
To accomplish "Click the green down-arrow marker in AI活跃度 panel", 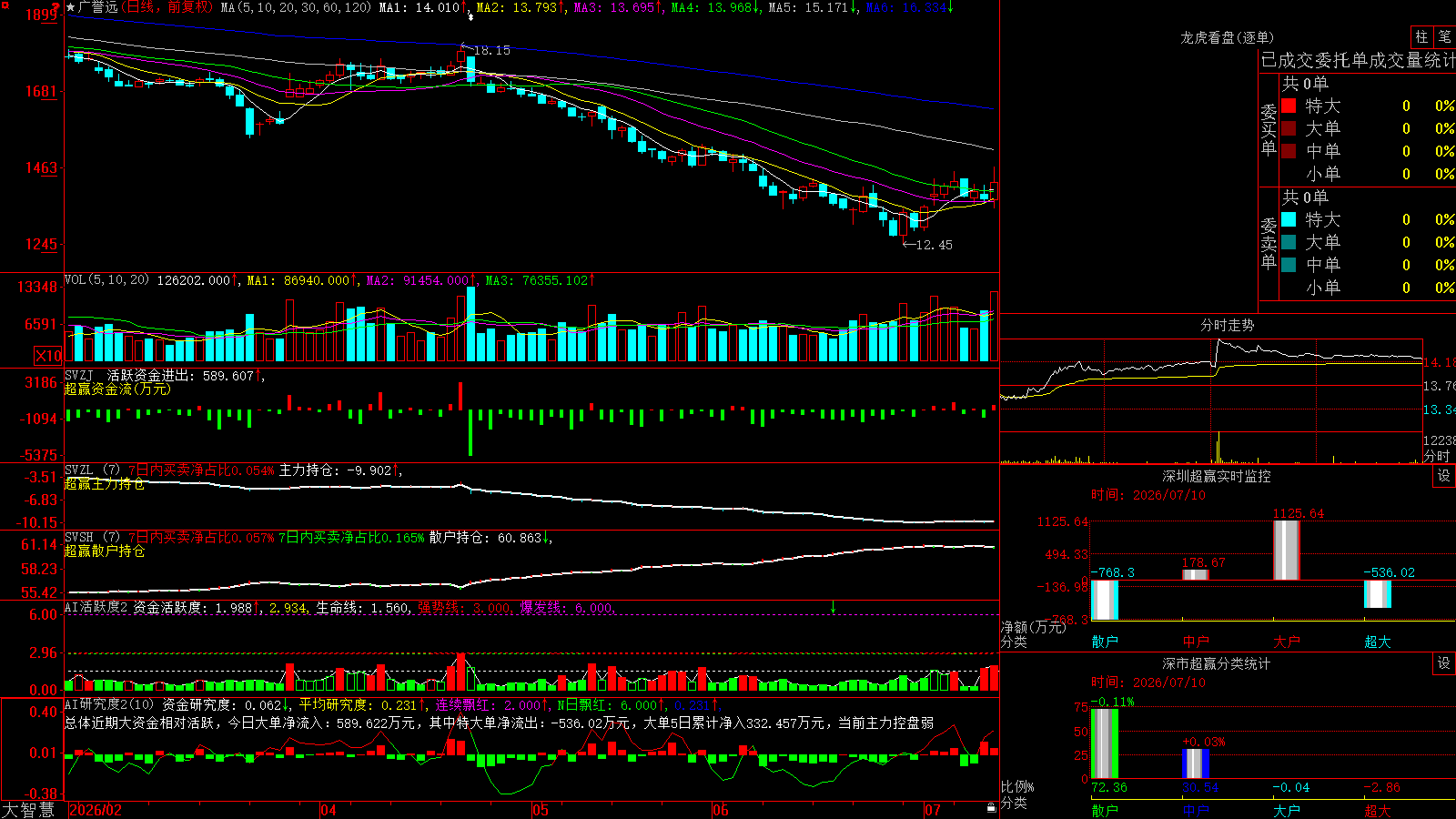I will pyautogui.click(x=833, y=607).
